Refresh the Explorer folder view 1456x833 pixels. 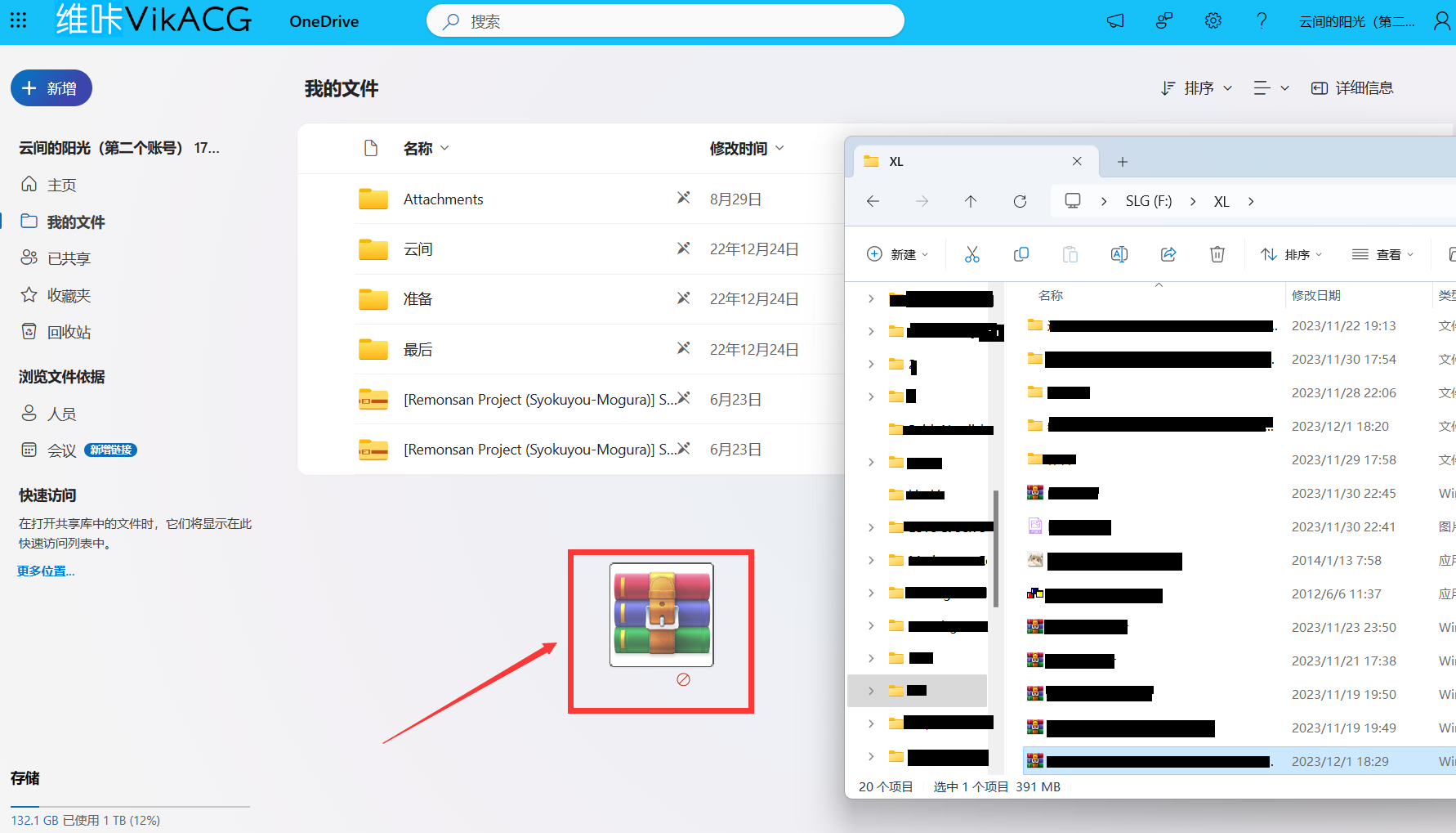click(x=1020, y=201)
